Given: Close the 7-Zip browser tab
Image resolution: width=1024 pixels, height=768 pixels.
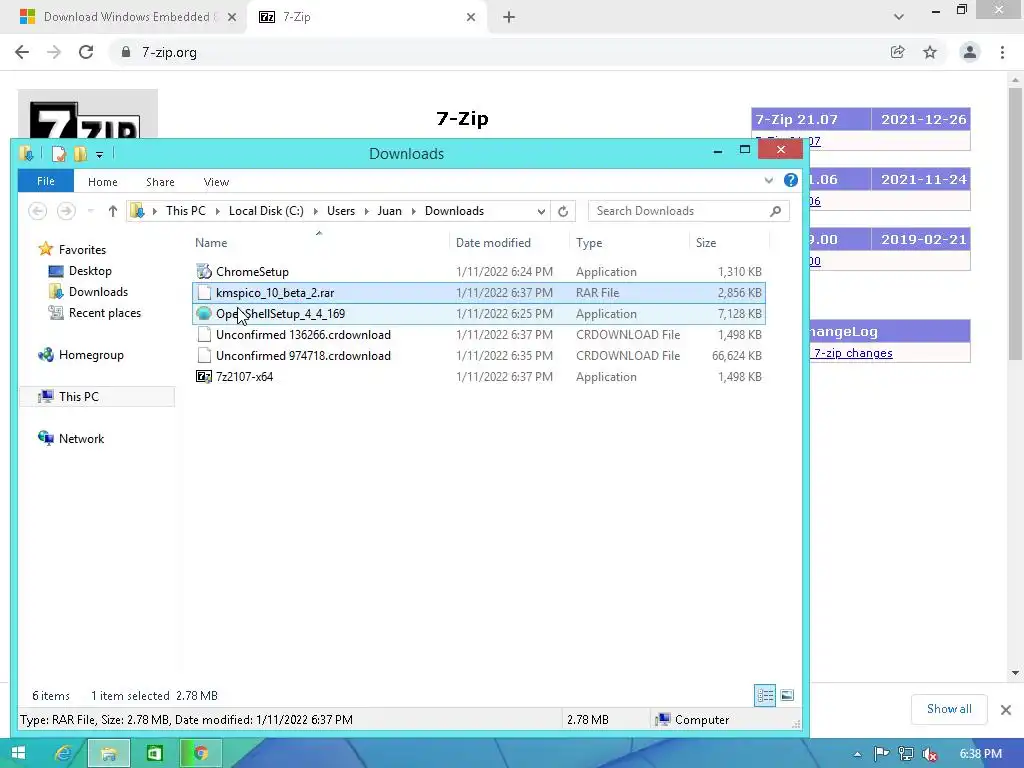Looking at the screenshot, I should point(471,18).
